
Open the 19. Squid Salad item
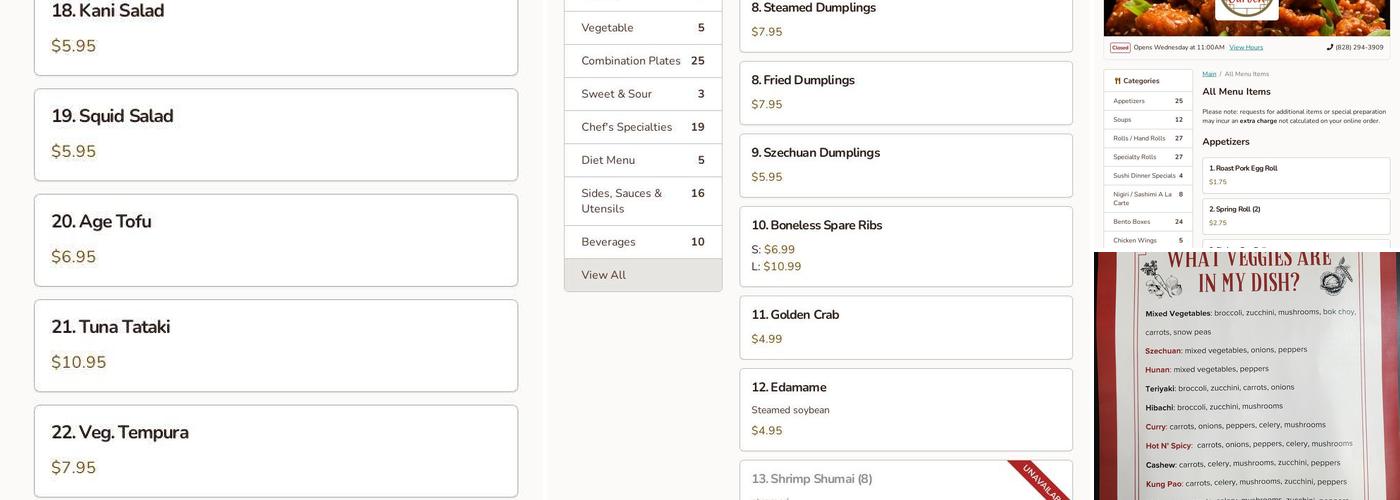coord(276,134)
